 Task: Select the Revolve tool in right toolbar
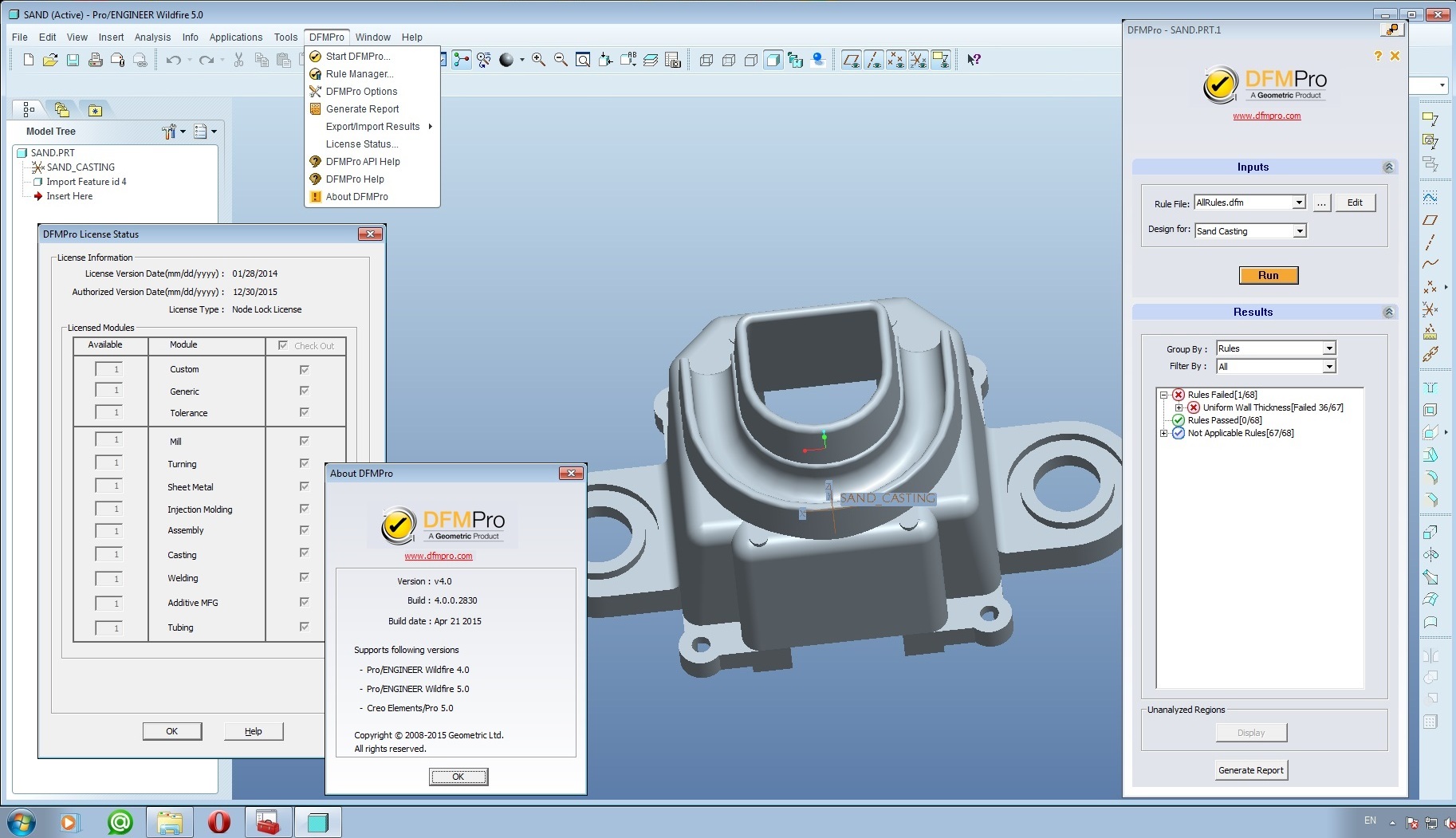(x=1430, y=554)
